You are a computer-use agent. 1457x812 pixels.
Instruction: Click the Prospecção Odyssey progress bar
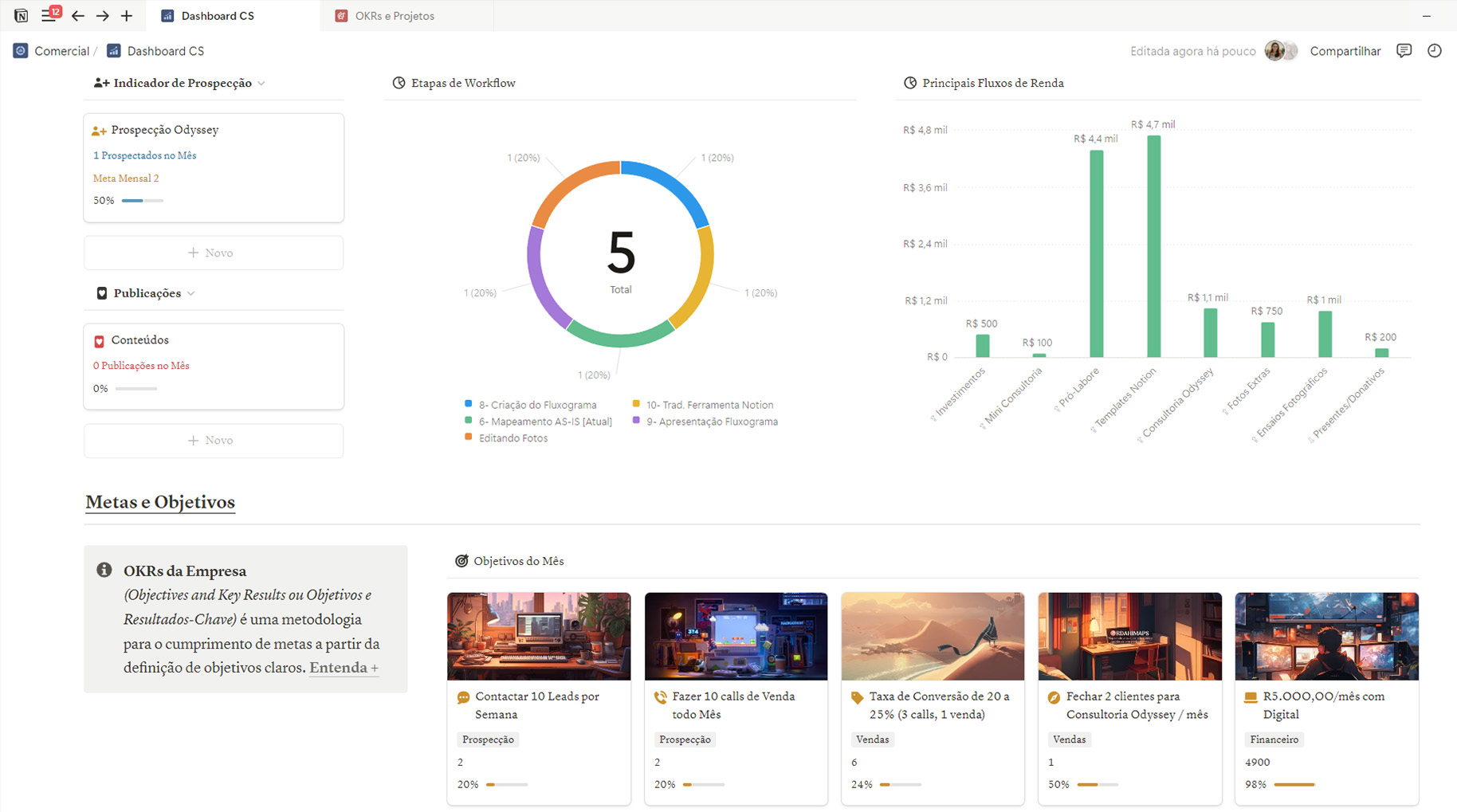(142, 201)
